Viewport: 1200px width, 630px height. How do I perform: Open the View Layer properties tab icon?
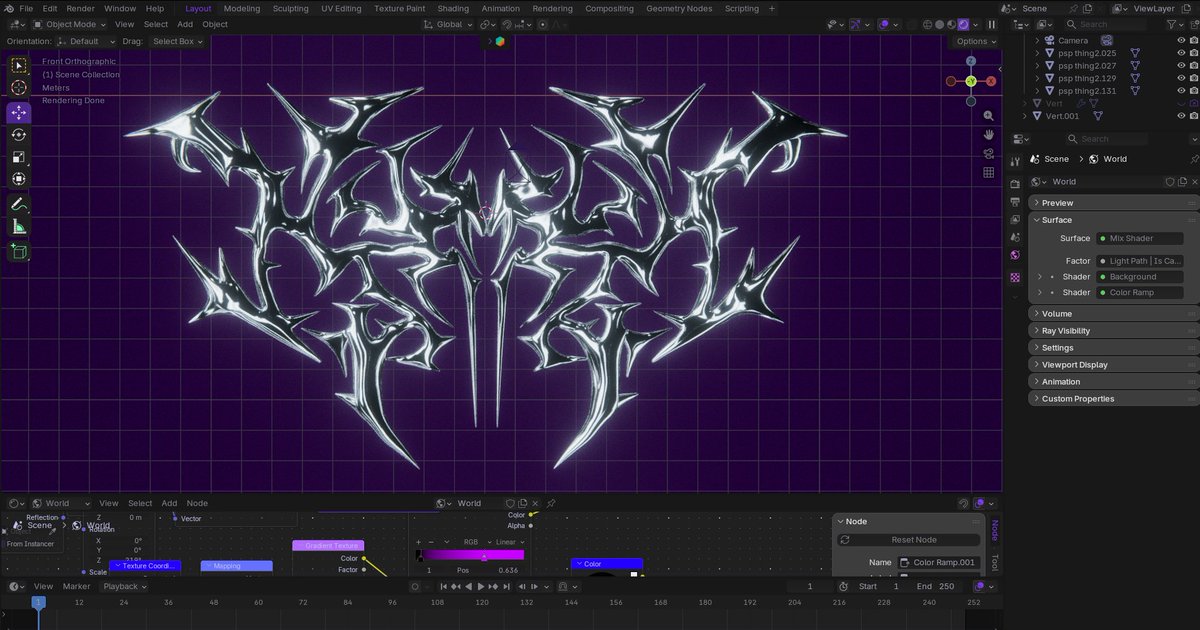[x=1015, y=220]
